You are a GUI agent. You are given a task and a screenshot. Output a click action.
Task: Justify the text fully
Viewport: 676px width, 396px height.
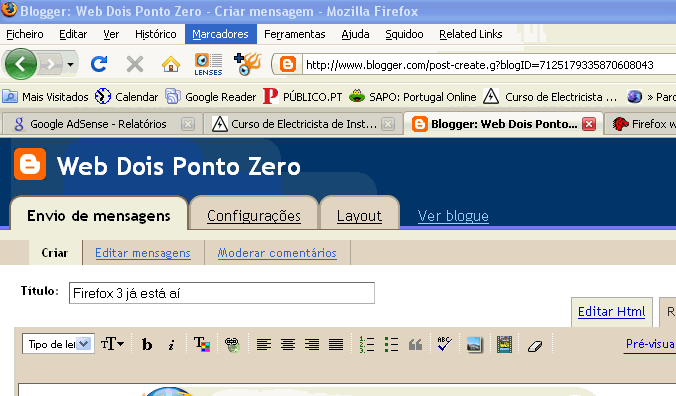pos(336,344)
